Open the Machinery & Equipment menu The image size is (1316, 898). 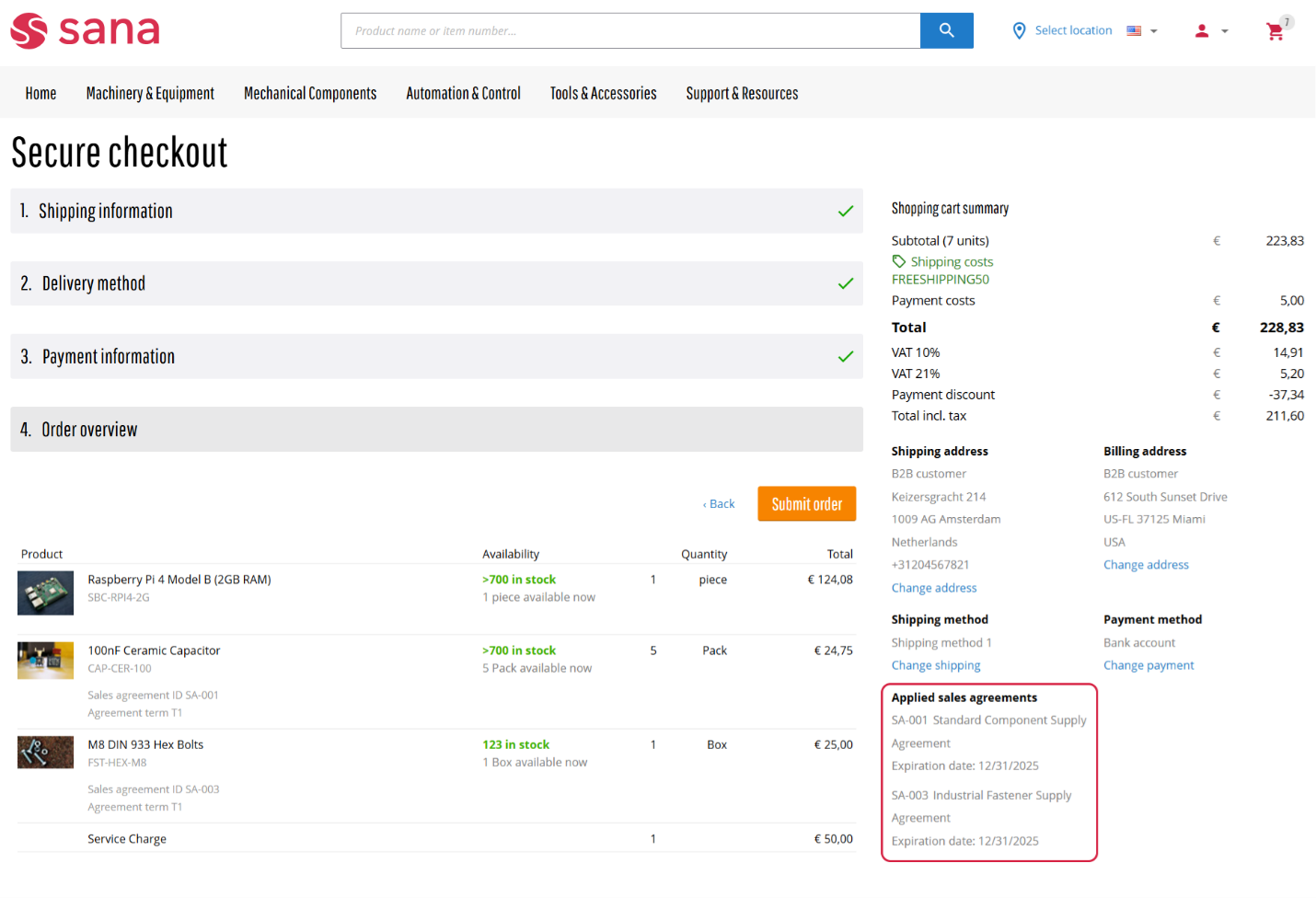[x=150, y=93]
